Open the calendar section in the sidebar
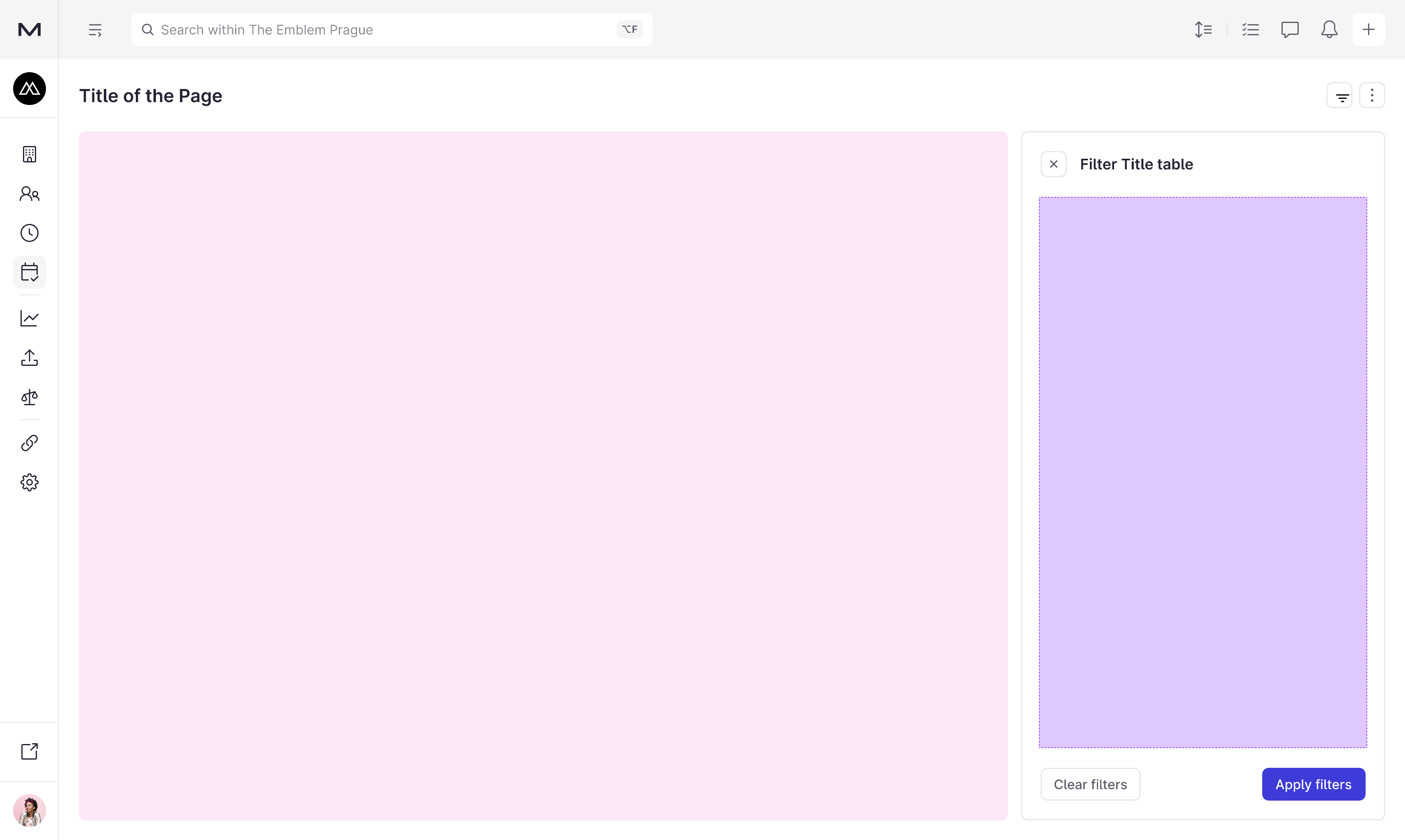 [29, 272]
